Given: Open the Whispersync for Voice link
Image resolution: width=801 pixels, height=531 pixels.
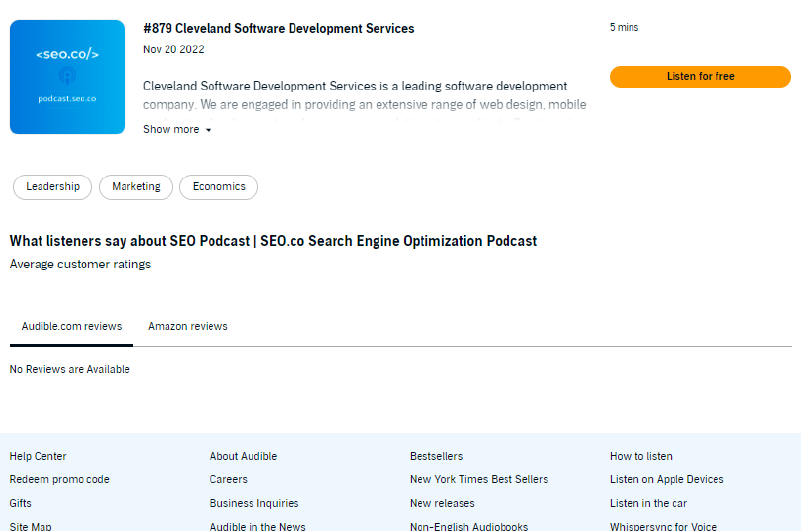Looking at the screenshot, I should tap(663, 526).
